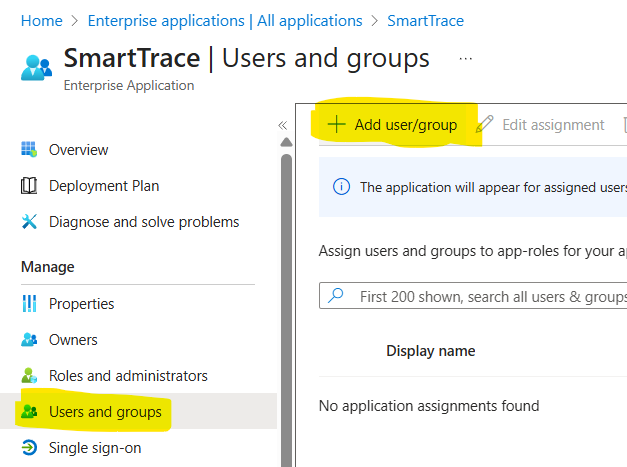Click the Roles and administrators icon
The width and height of the screenshot is (627, 467).
click(x=29, y=376)
